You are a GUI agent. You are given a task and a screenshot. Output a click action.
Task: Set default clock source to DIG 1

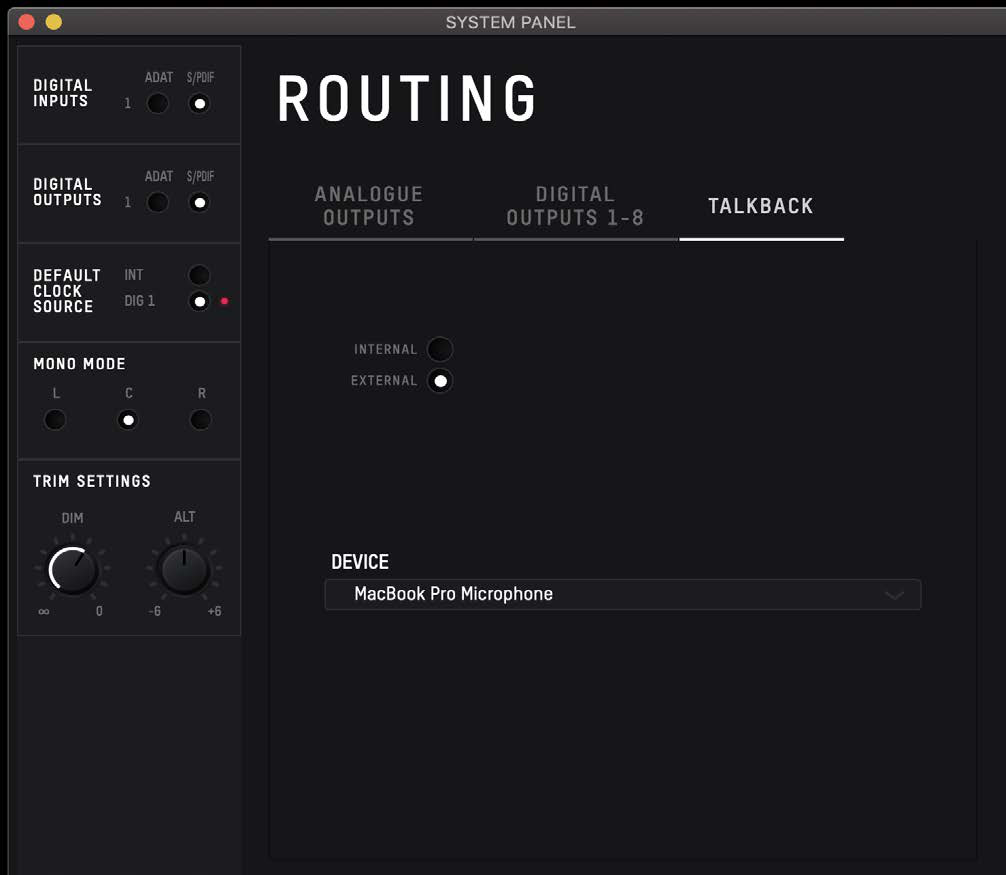tap(200, 302)
